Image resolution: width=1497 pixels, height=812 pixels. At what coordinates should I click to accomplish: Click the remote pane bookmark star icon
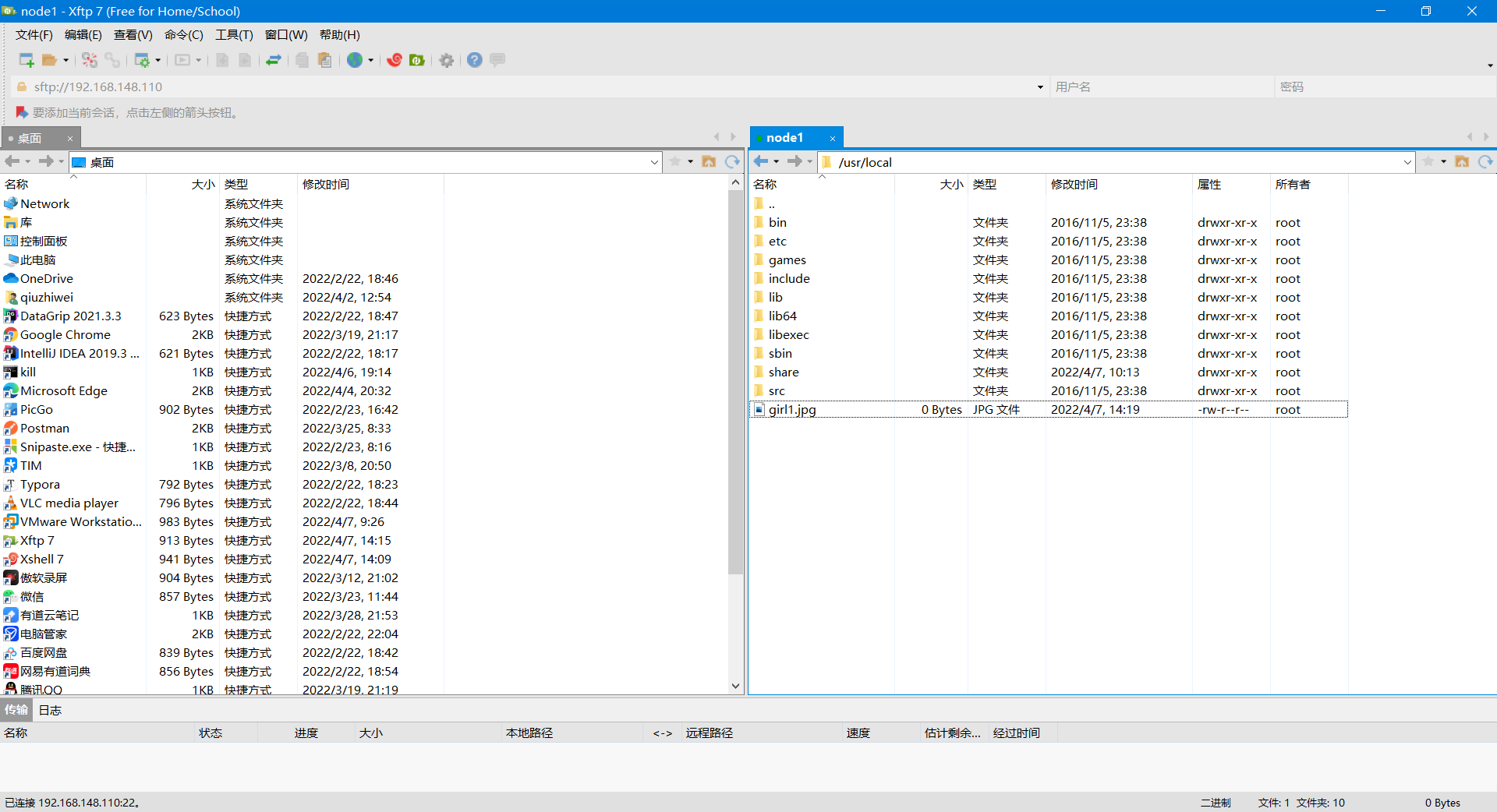click(x=1428, y=161)
